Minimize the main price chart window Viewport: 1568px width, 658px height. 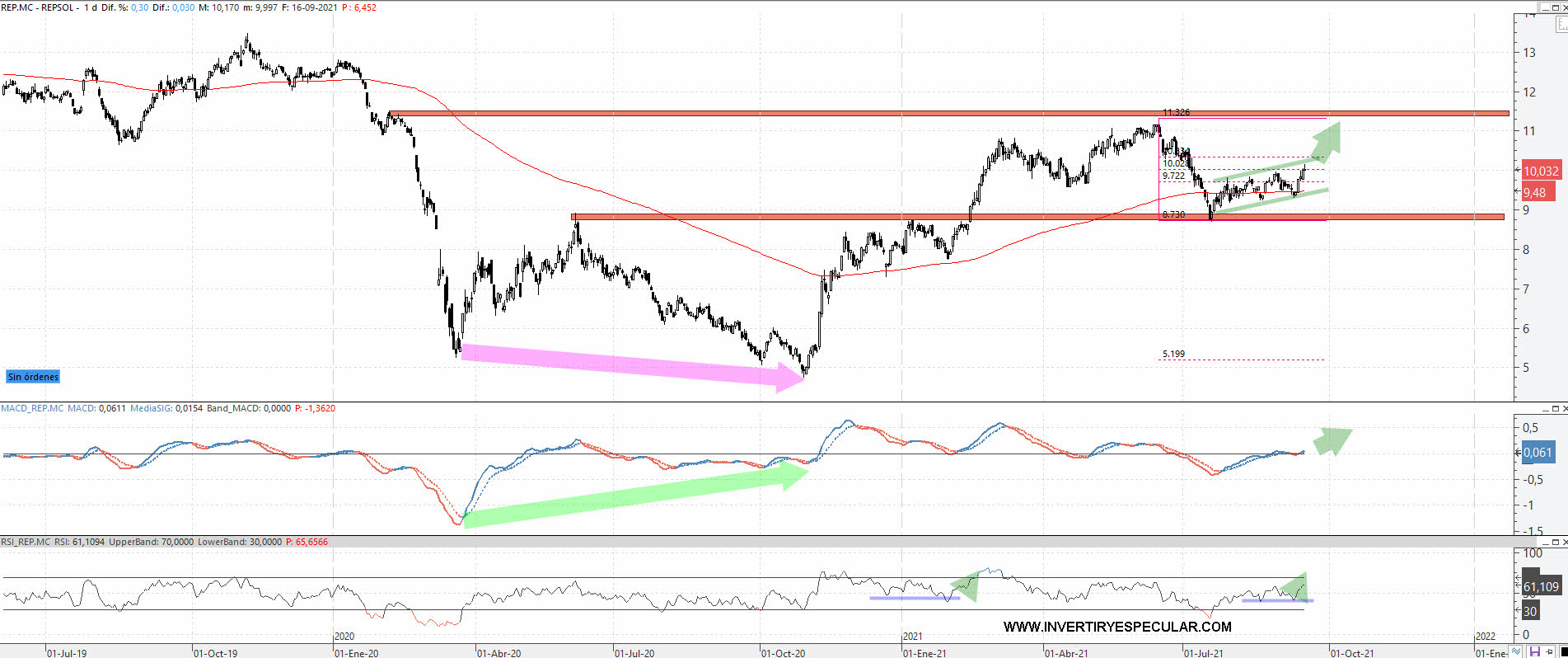1546,7
